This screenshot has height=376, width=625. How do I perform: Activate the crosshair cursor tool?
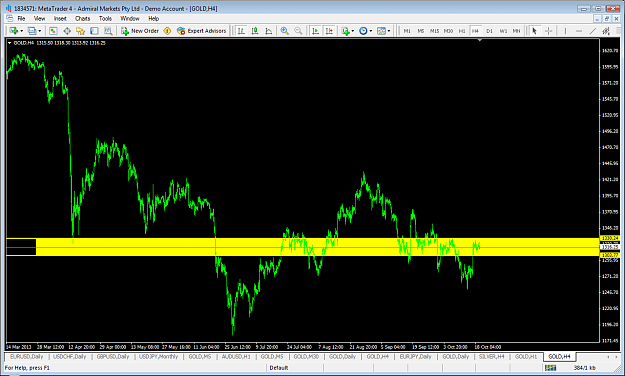coord(548,31)
